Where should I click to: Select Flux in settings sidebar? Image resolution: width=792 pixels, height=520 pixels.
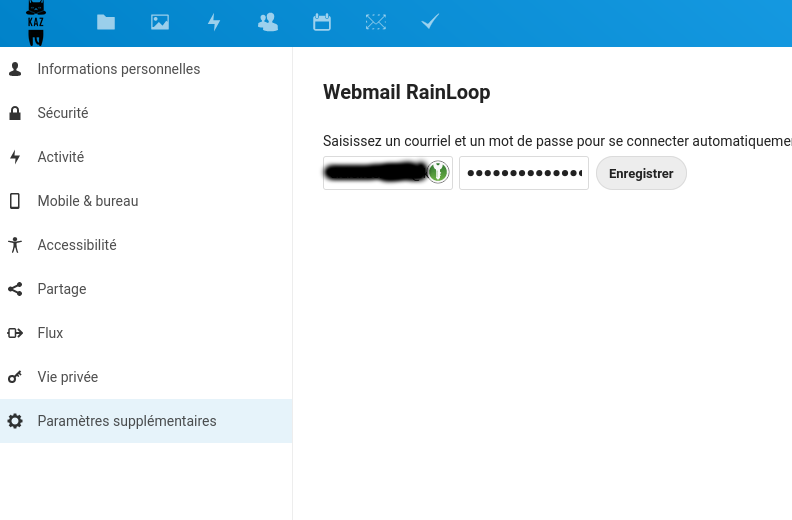(50, 333)
